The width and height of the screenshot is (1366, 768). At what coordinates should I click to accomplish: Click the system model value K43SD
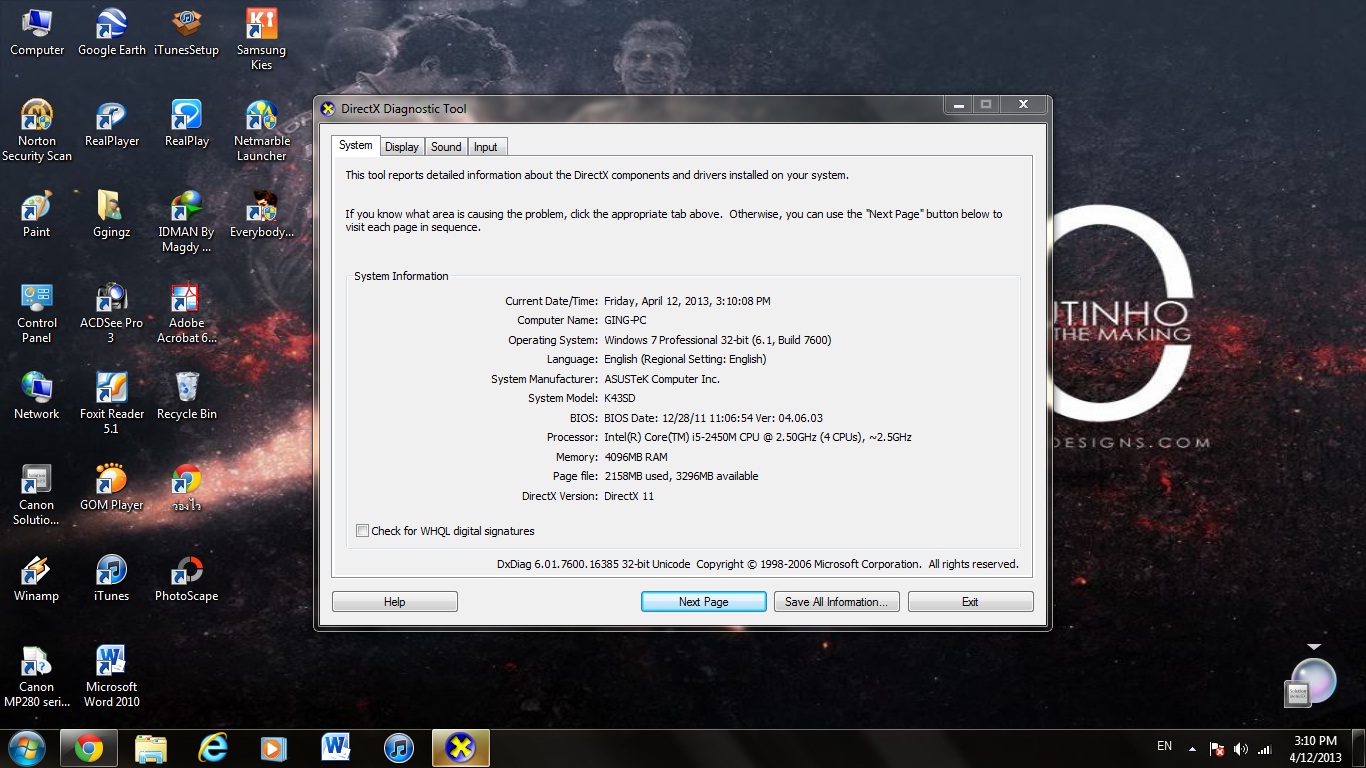621,398
